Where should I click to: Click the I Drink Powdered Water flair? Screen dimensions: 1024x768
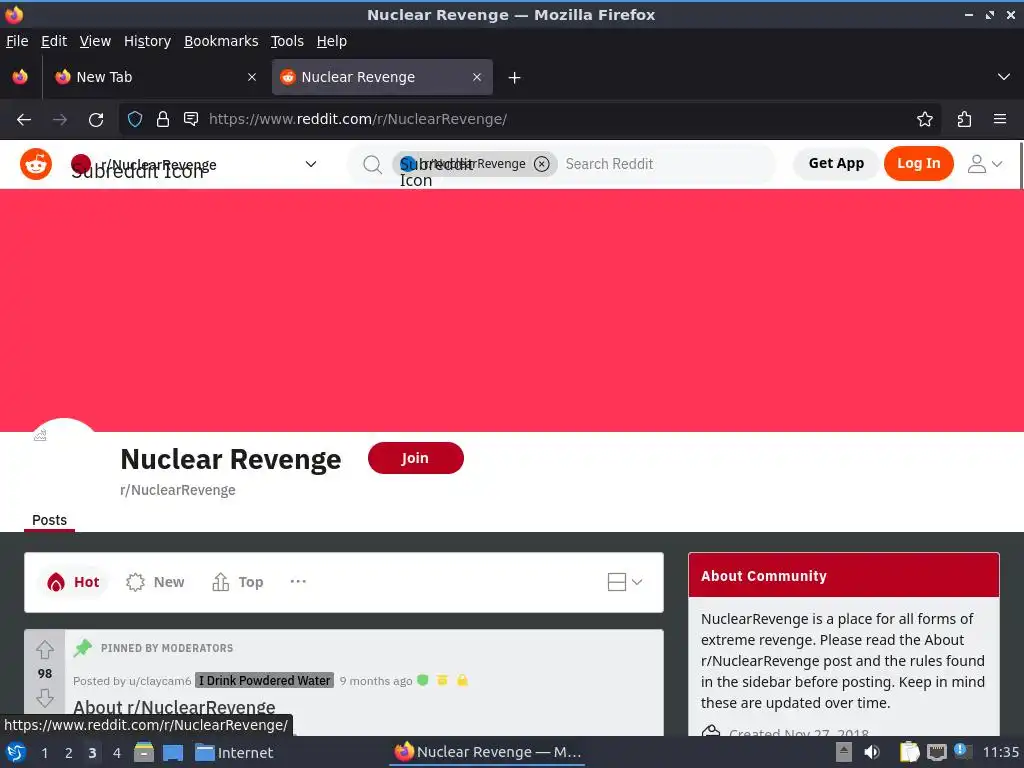(x=264, y=680)
